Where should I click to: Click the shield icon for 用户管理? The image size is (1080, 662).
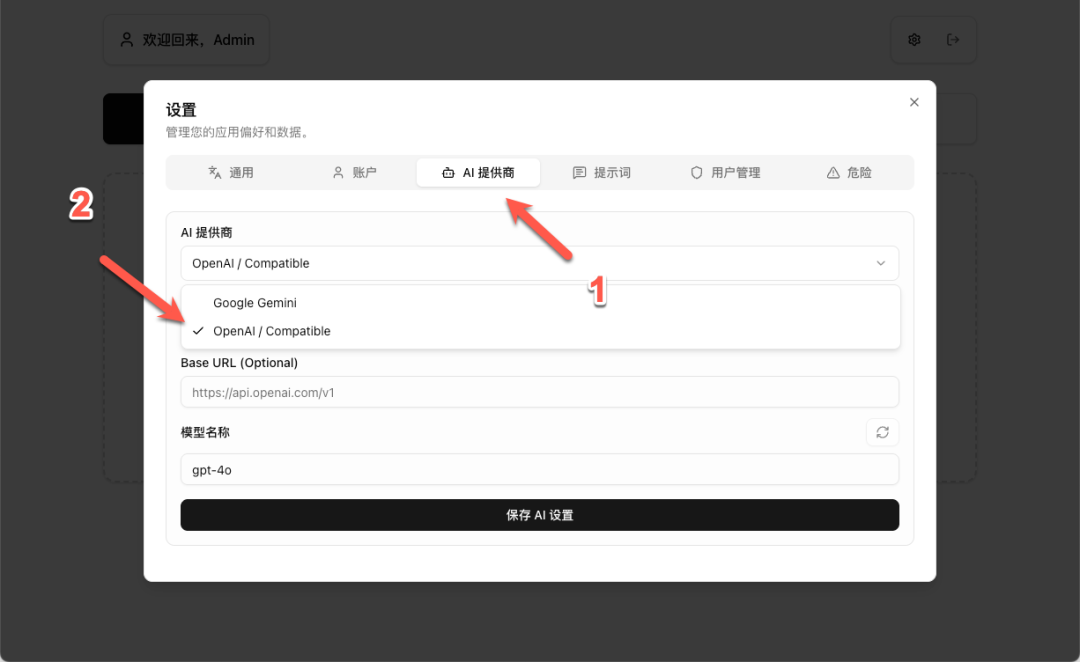click(697, 173)
